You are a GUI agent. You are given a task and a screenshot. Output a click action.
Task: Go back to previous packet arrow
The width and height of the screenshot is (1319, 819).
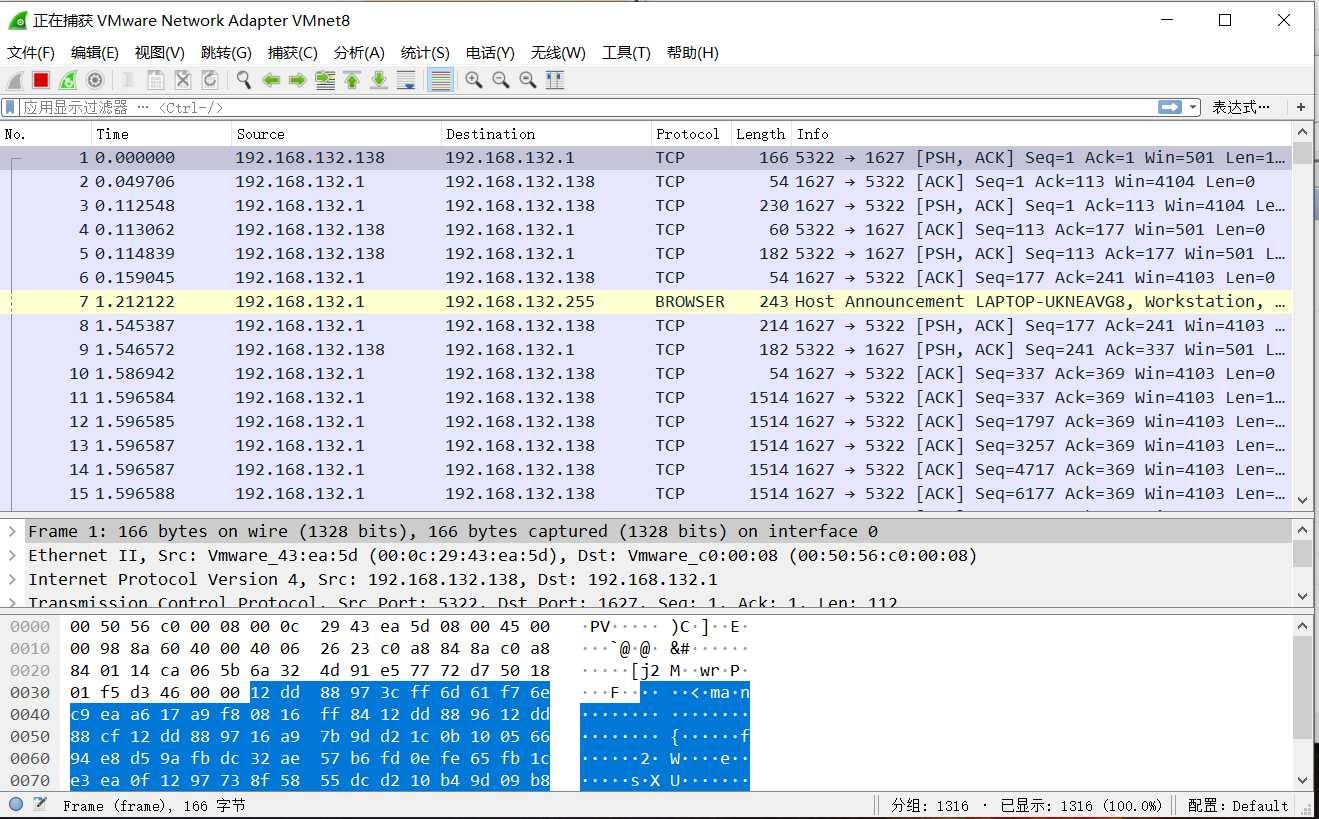[x=271, y=81]
